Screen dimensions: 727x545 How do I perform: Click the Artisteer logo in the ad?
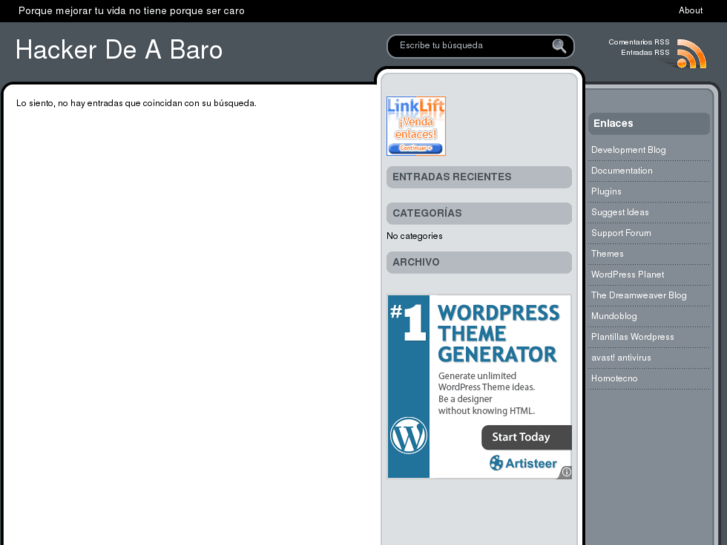click(523, 463)
